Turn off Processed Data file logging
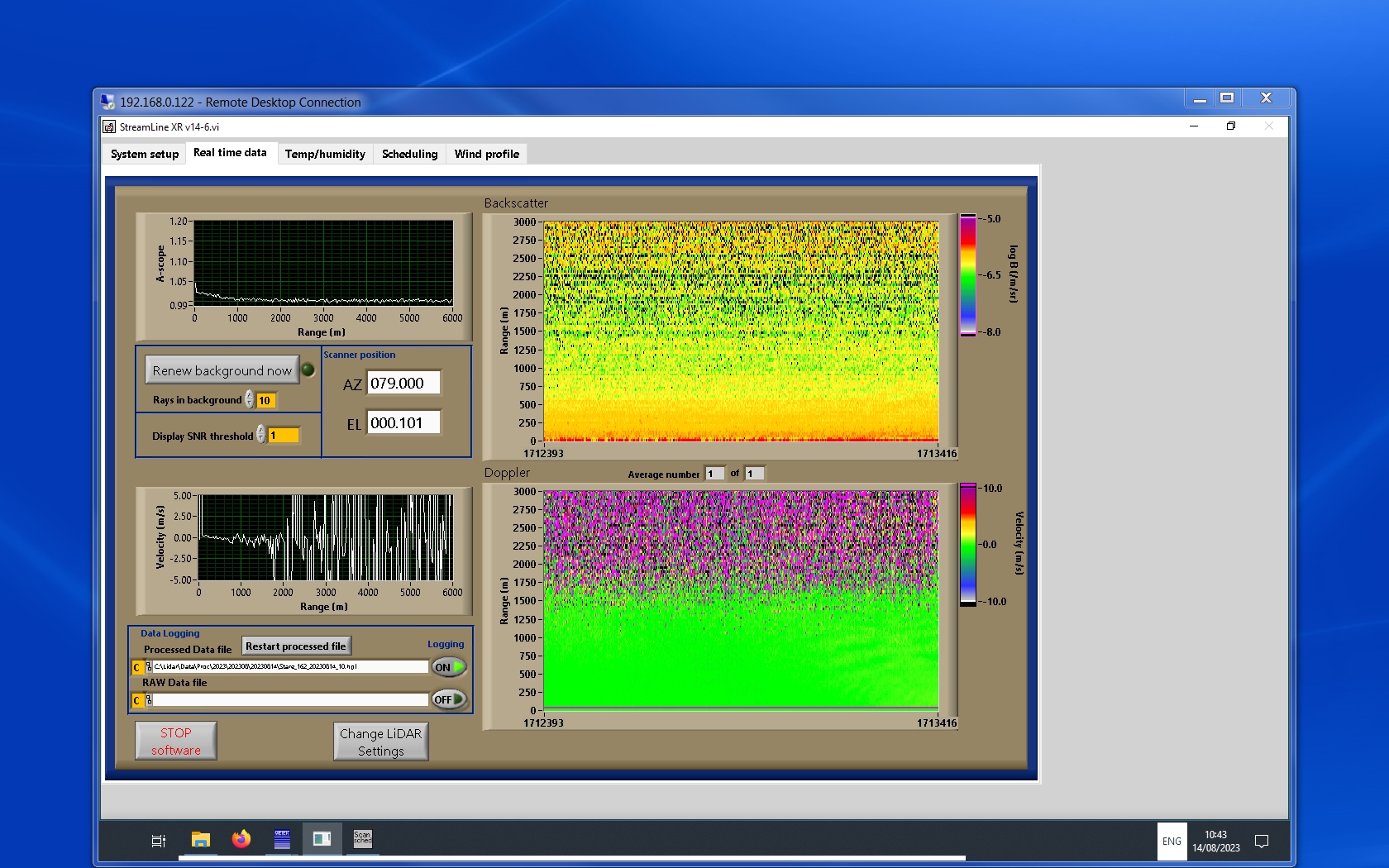The height and width of the screenshot is (868, 1389). point(449,667)
